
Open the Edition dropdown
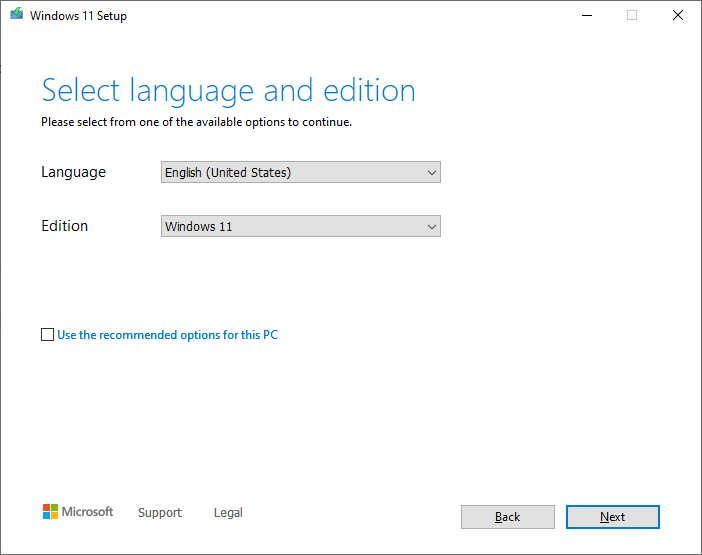tap(301, 226)
